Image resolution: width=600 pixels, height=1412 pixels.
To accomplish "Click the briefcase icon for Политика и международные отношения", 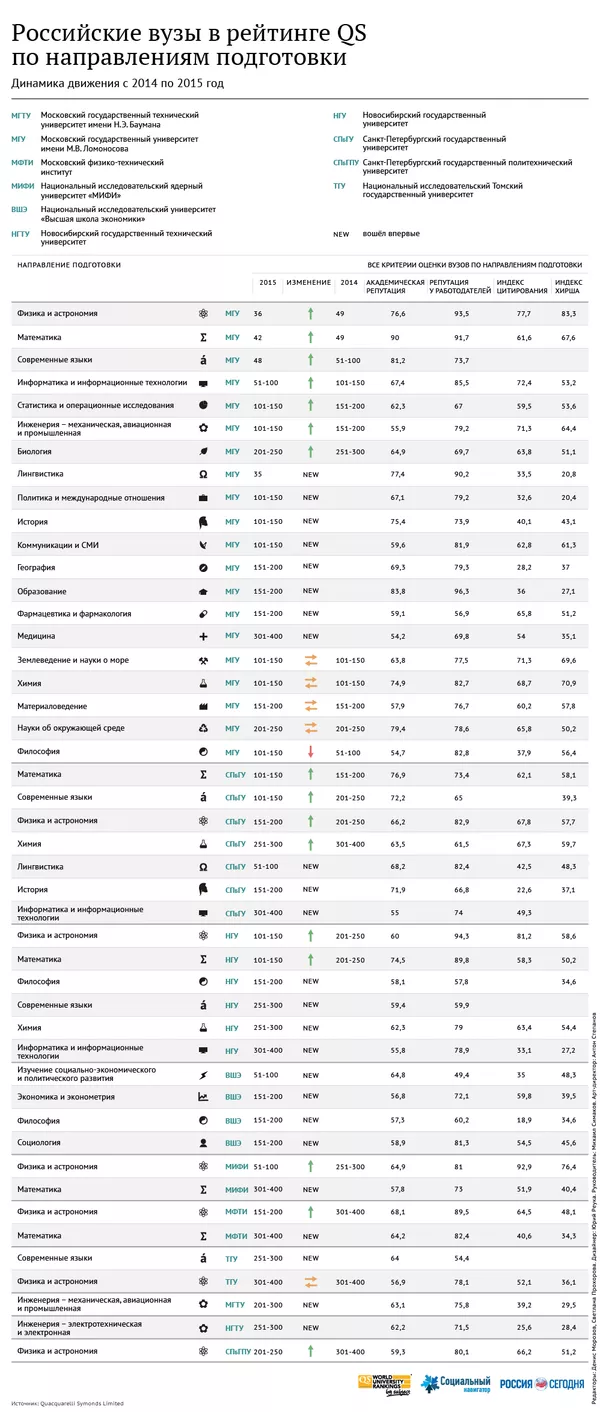I will coord(203,498).
